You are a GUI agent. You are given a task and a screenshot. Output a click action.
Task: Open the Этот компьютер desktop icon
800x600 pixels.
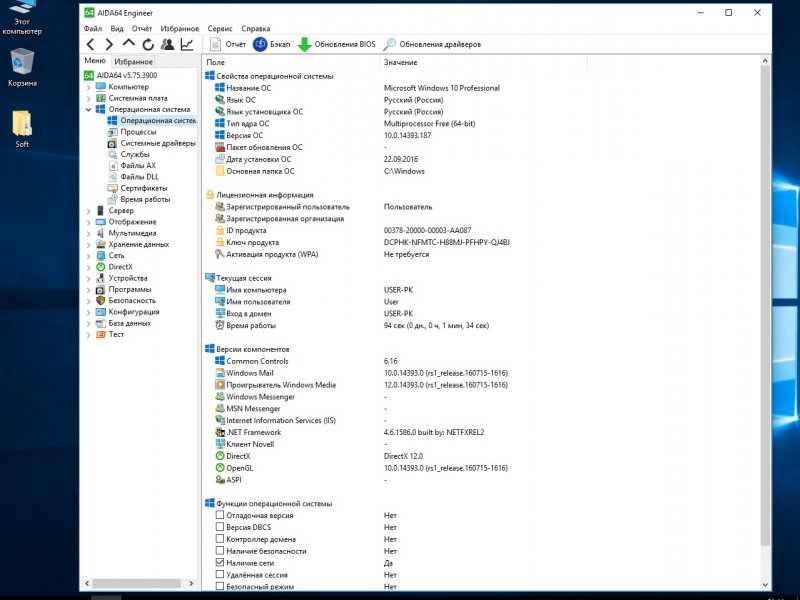(x=22, y=18)
